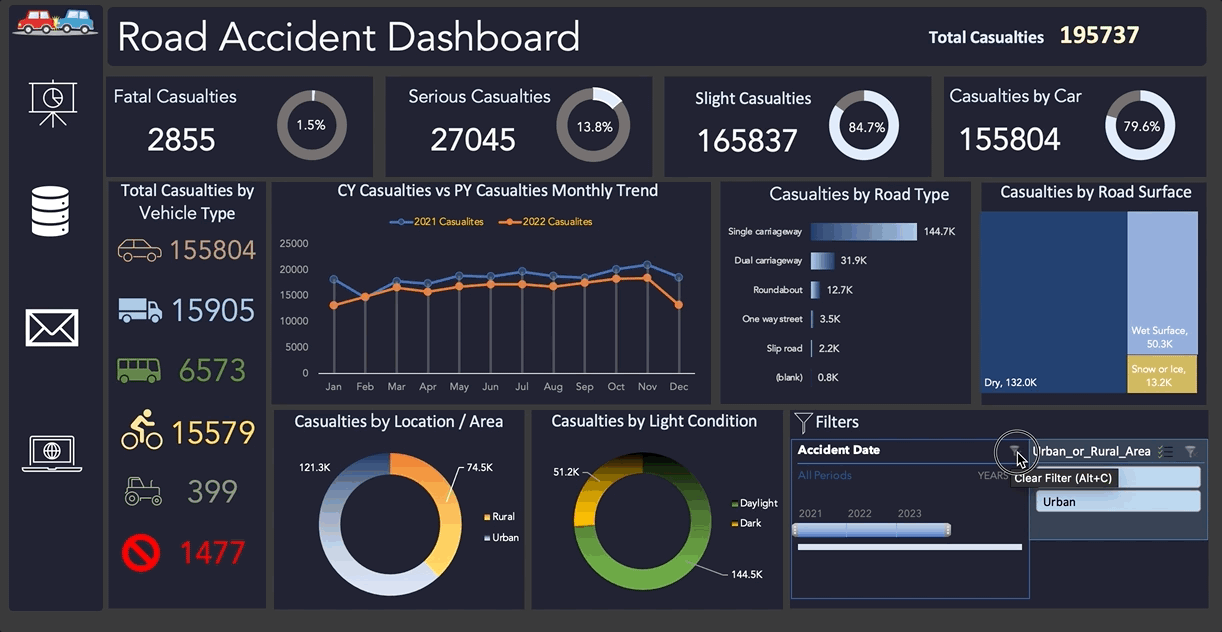
Task: Clear the Urban_or_Rural_Area slicer filter
Action: click(x=1190, y=452)
